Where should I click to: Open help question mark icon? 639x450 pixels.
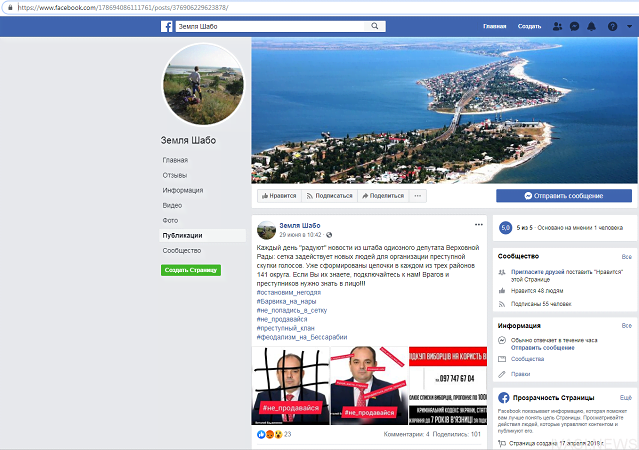[612, 26]
